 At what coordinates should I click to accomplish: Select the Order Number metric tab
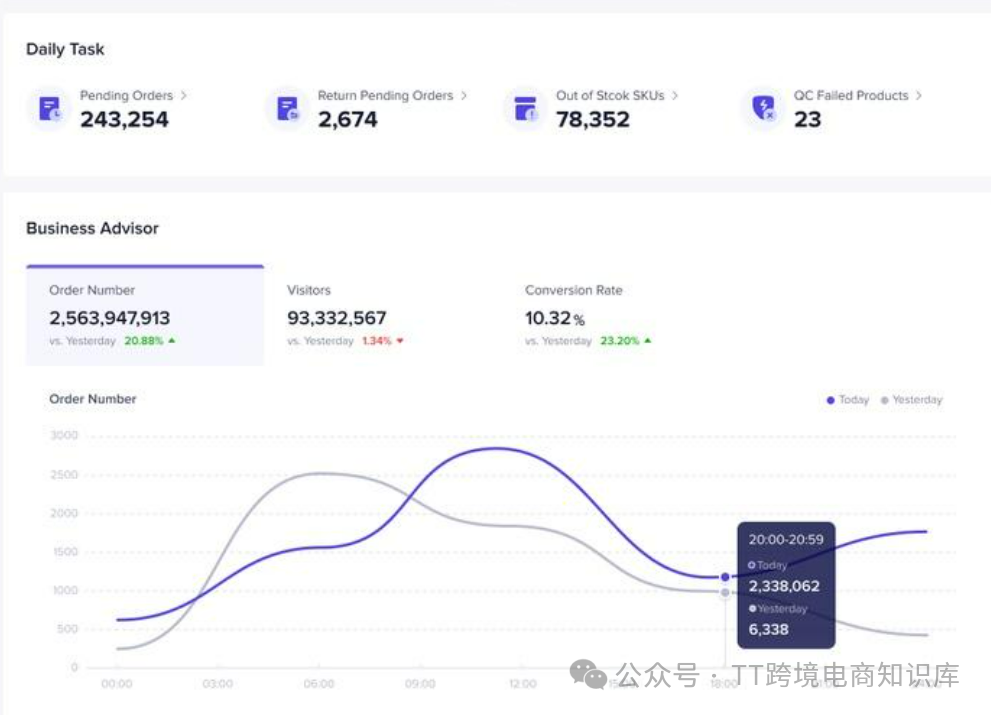(145, 315)
